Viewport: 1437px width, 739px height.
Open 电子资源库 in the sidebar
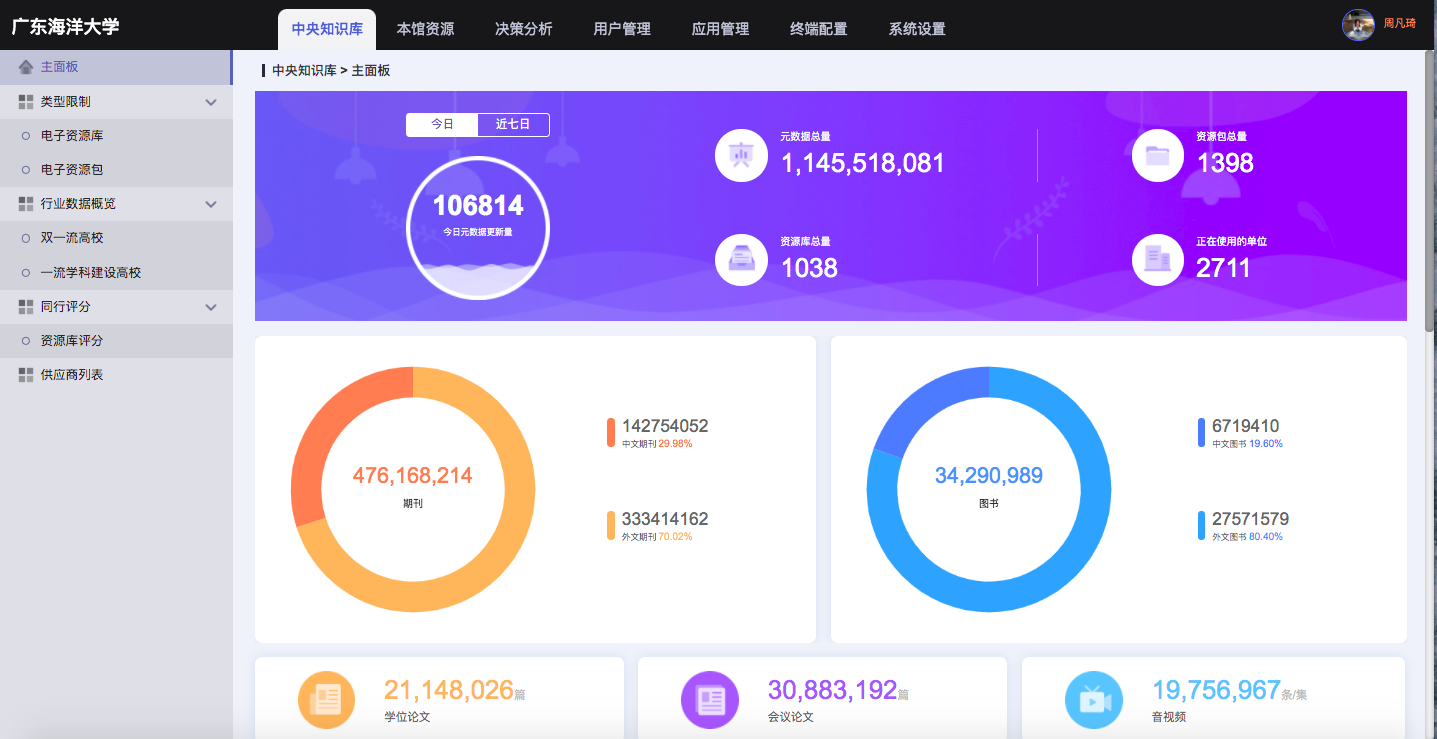click(x=116, y=136)
